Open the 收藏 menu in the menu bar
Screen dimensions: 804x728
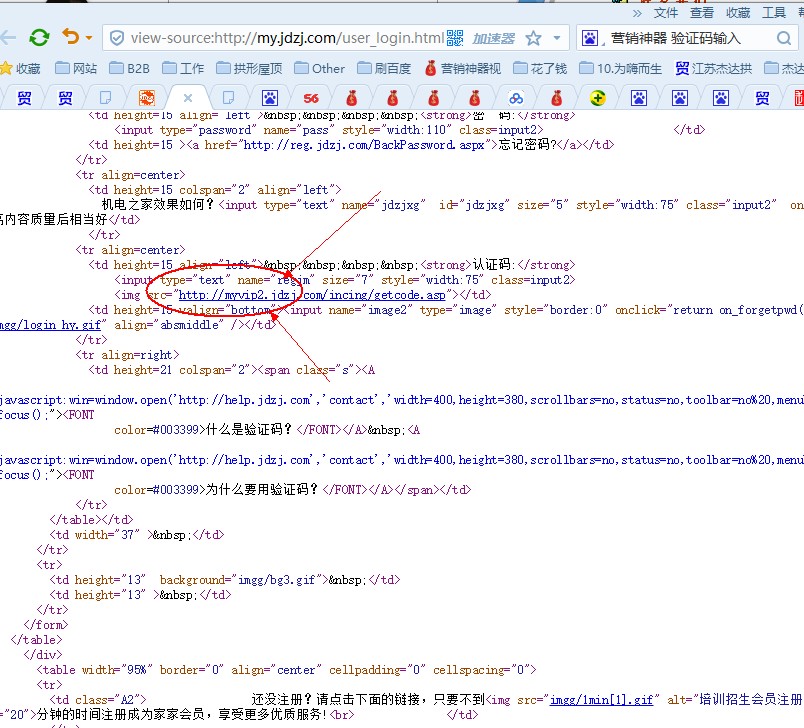tap(738, 12)
